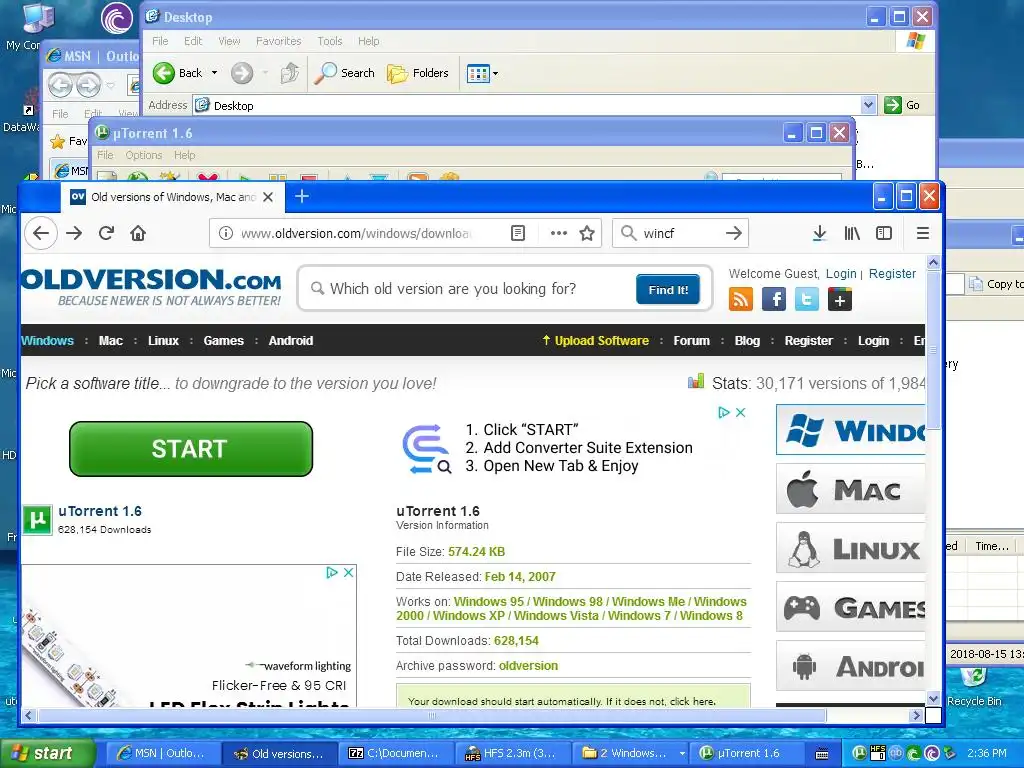The width and height of the screenshot is (1024, 768).
Task: Open File menu in µTorrent window
Action: (x=105, y=155)
